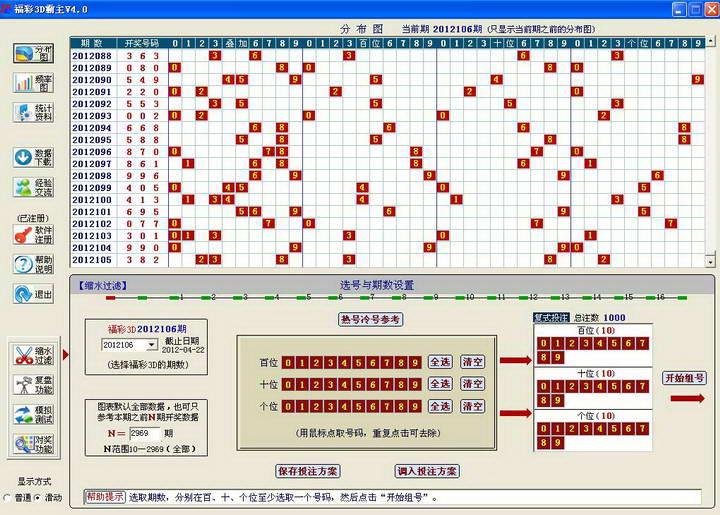Viewport: 720px width, 515px height.
Task: Select period row 2012105 in the chart
Action: (x=387, y=260)
